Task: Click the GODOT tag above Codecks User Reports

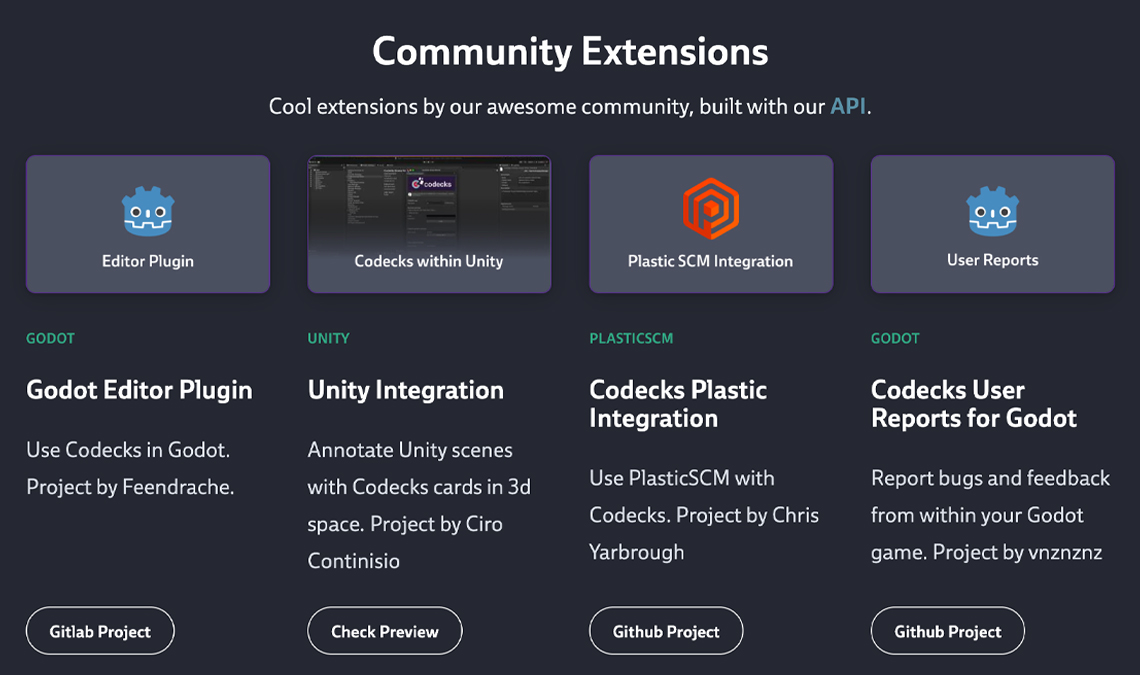Action: click(x=895, y=338)
